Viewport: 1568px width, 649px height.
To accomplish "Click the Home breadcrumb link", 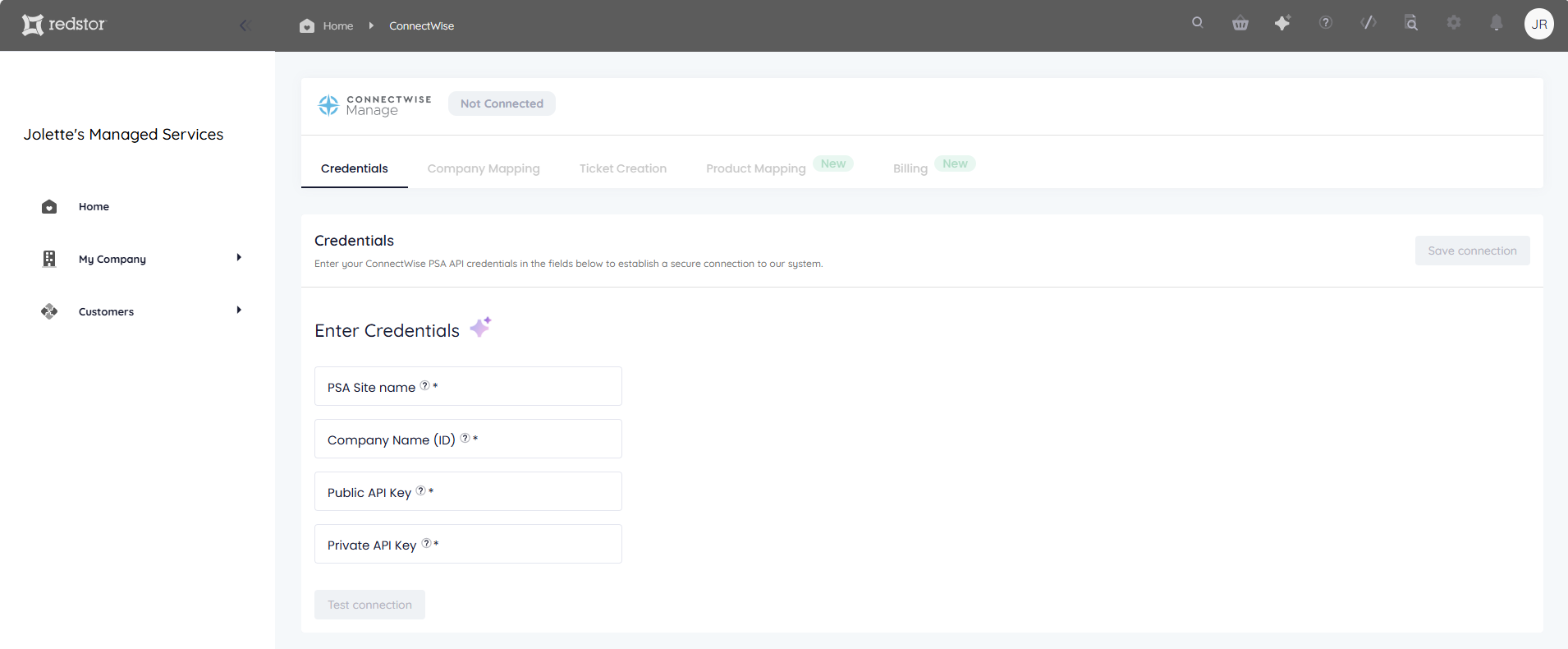I will pos(338,25).
